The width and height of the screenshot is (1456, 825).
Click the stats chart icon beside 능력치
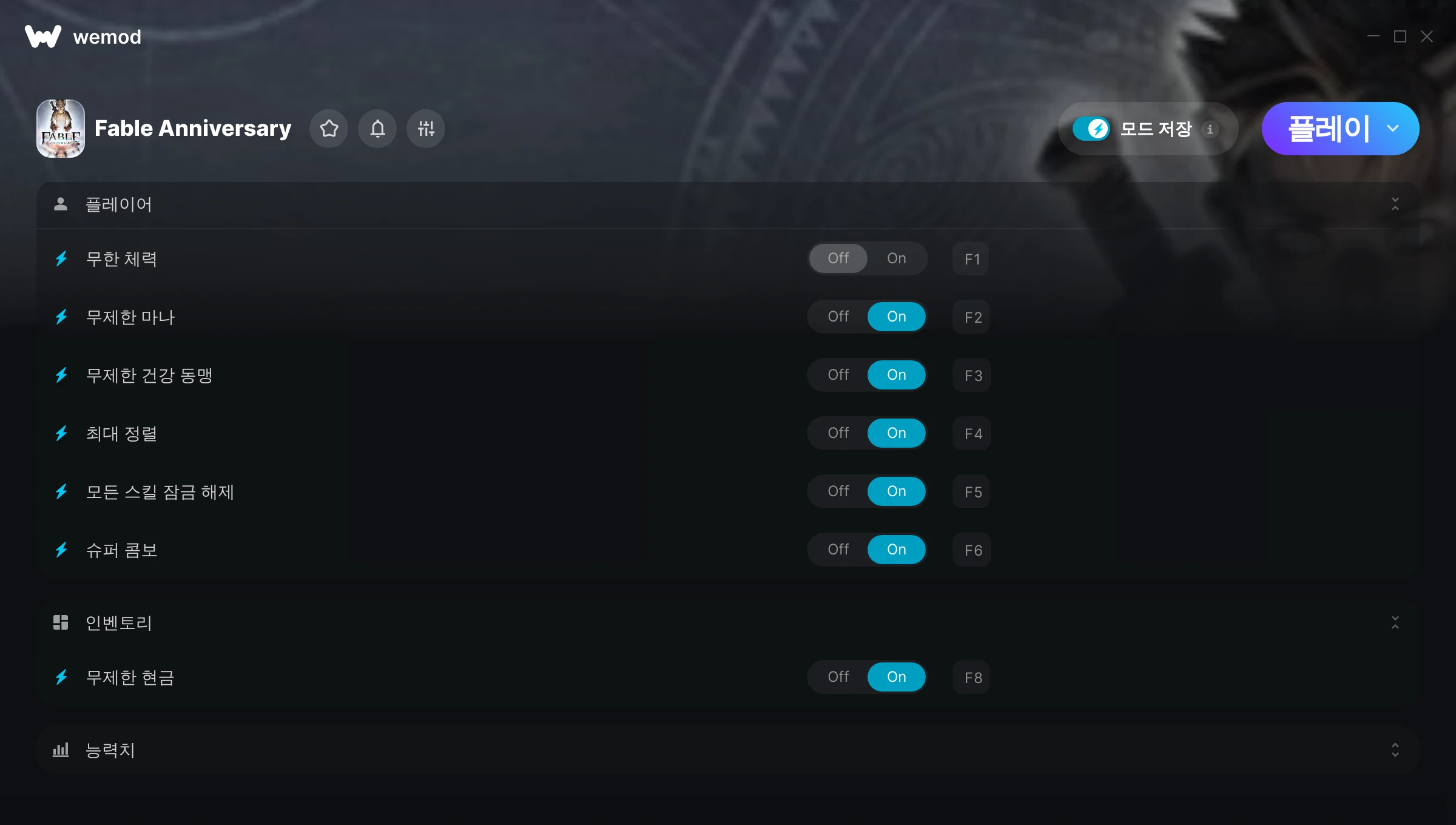coord(61,750)
